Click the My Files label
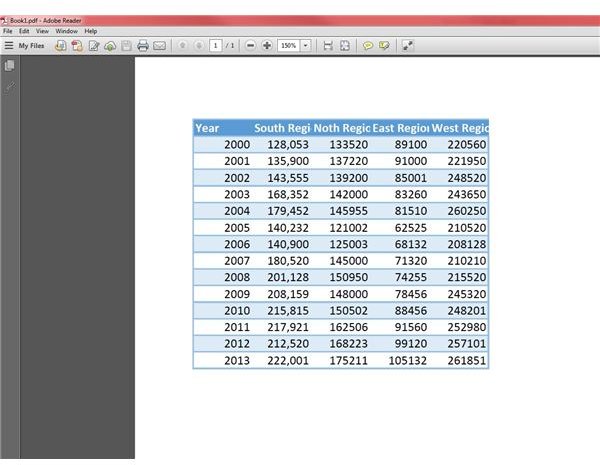This screenshot has width=600, height=465. tap(31, 46)
